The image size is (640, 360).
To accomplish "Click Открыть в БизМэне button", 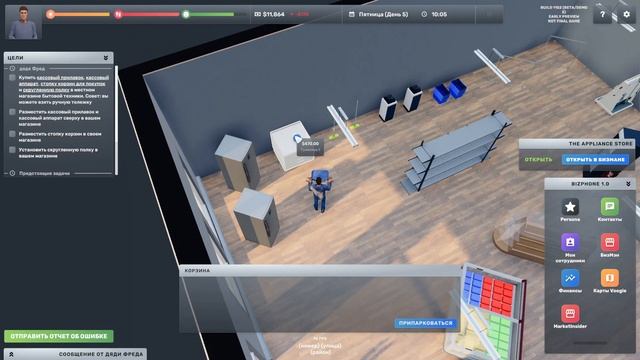I will click(x=595, y=160).
